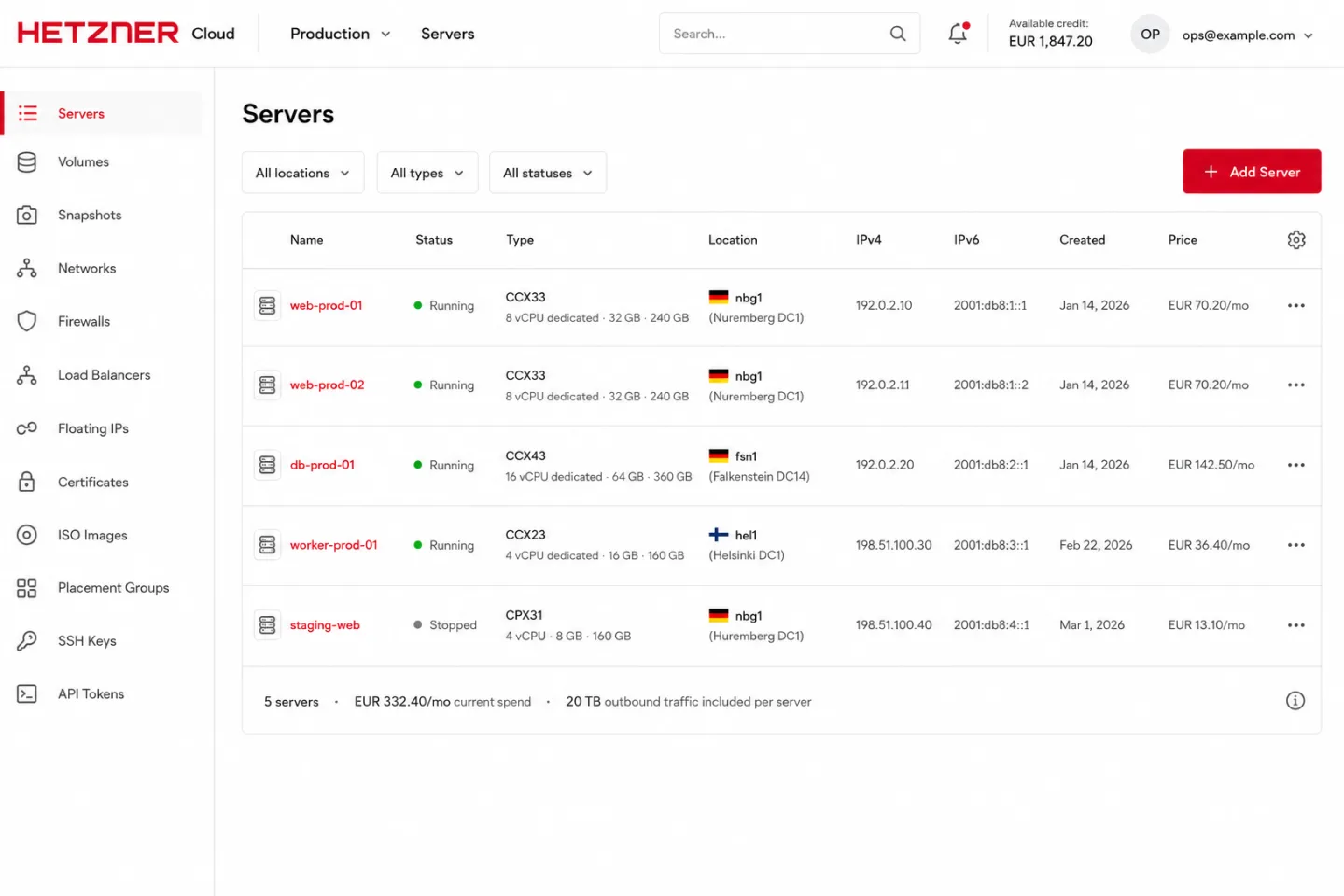Click server icon beside db-prod-01
This screenshot has width=1344, height=896.
268,465
